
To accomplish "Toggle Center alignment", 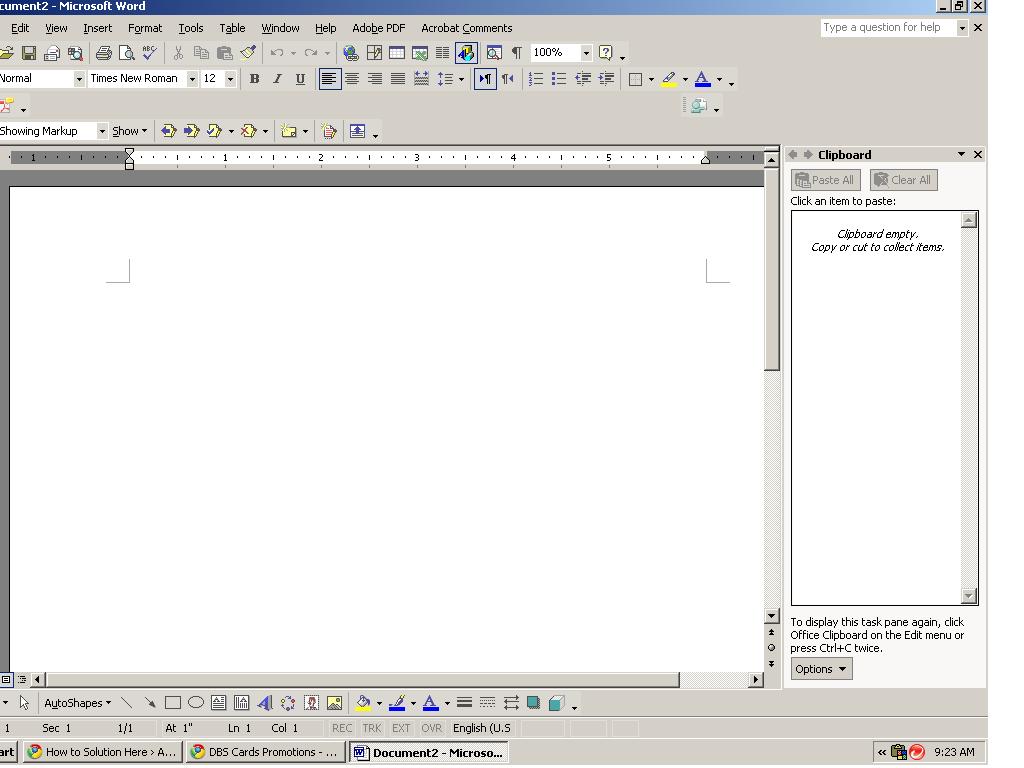I will 352,79.
